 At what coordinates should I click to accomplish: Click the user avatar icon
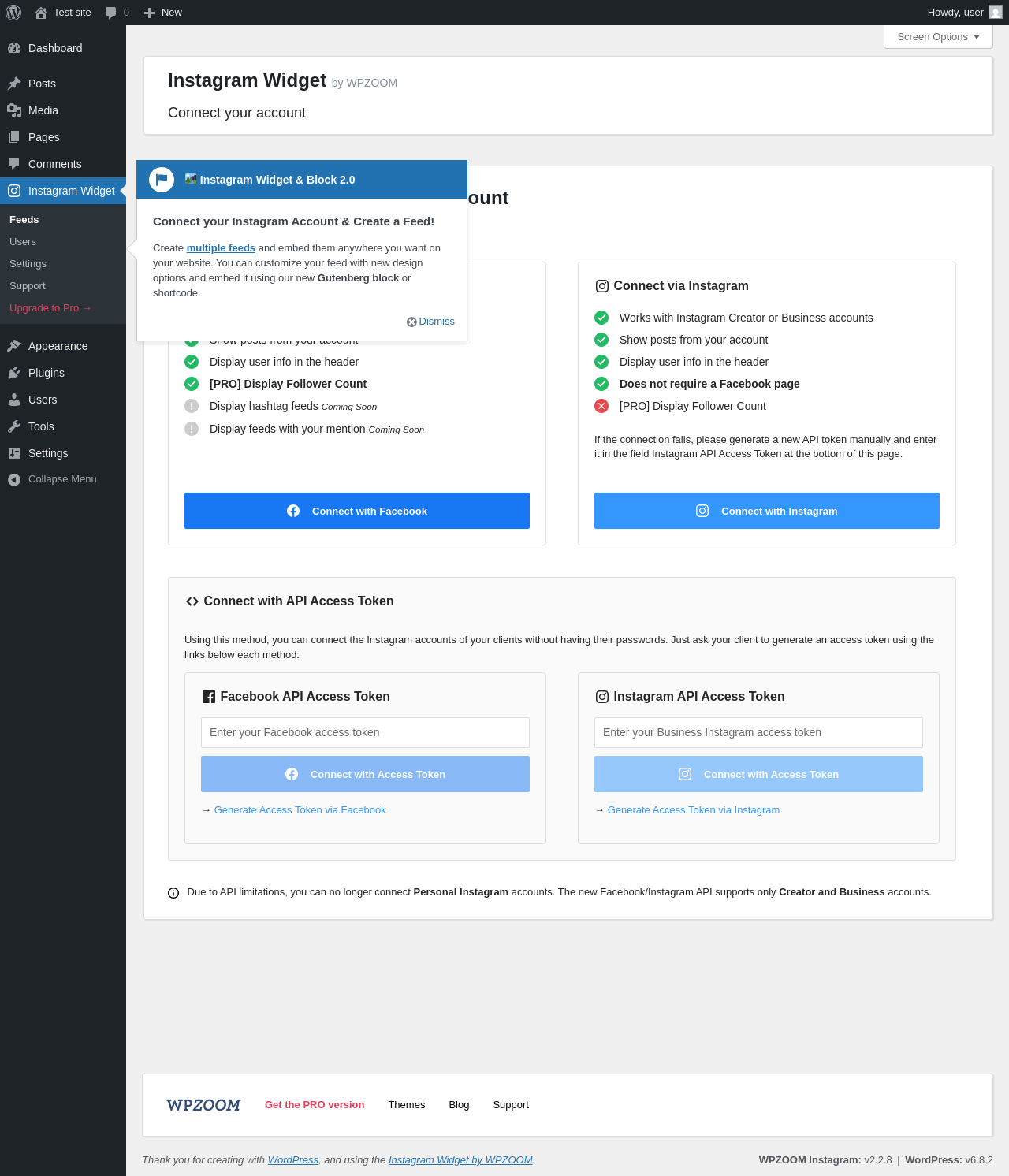tap(996, 13)
